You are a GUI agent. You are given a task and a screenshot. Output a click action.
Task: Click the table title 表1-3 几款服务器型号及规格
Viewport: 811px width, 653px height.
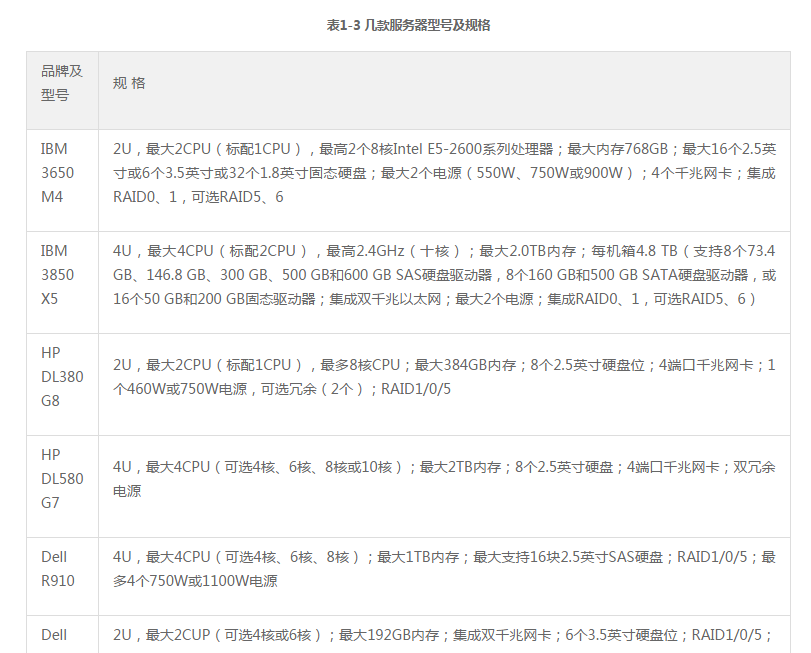[x=408, y=25]
